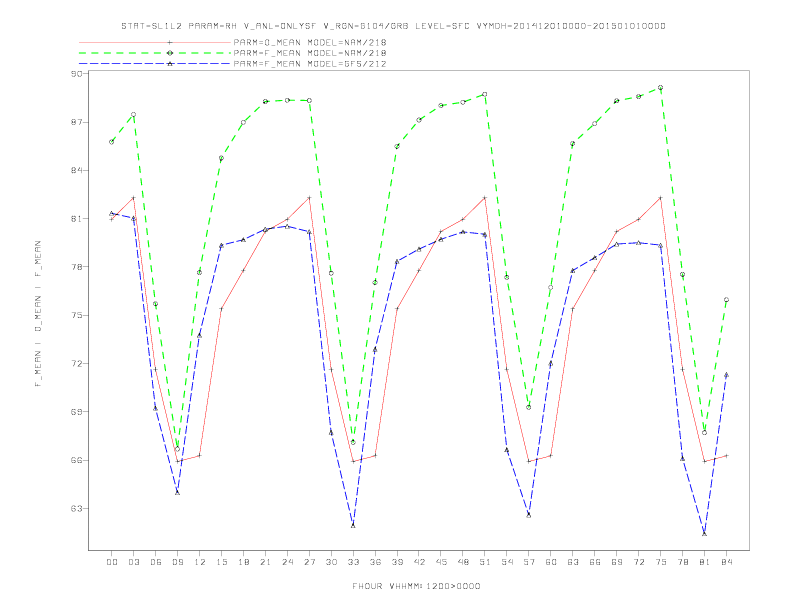Screen dimensions: 792x612
Task: Click x-axis forecast hour label 66
Action: [595, 562]
